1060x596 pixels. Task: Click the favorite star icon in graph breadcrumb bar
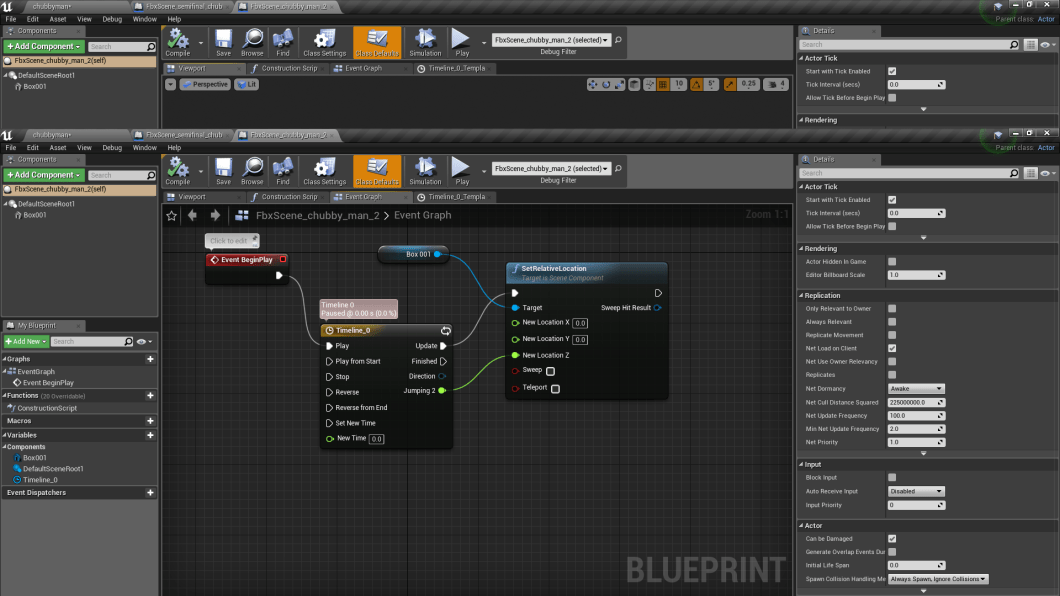tap(172, 215)
